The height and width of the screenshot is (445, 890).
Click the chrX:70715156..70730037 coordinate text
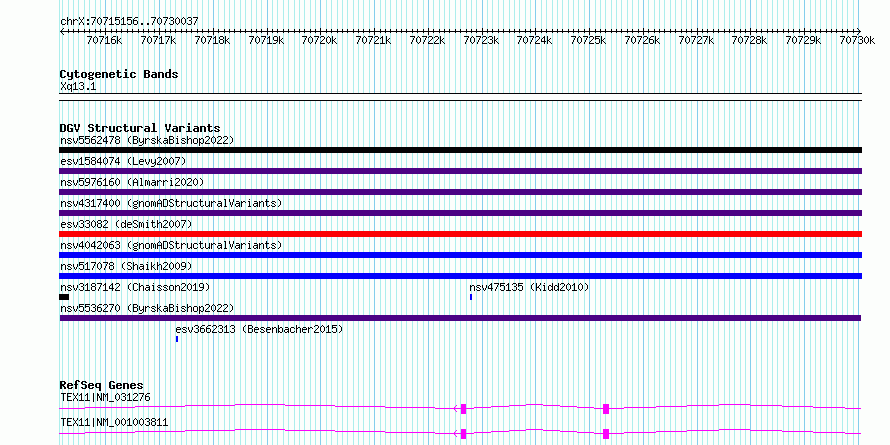(x=129, y=21)
